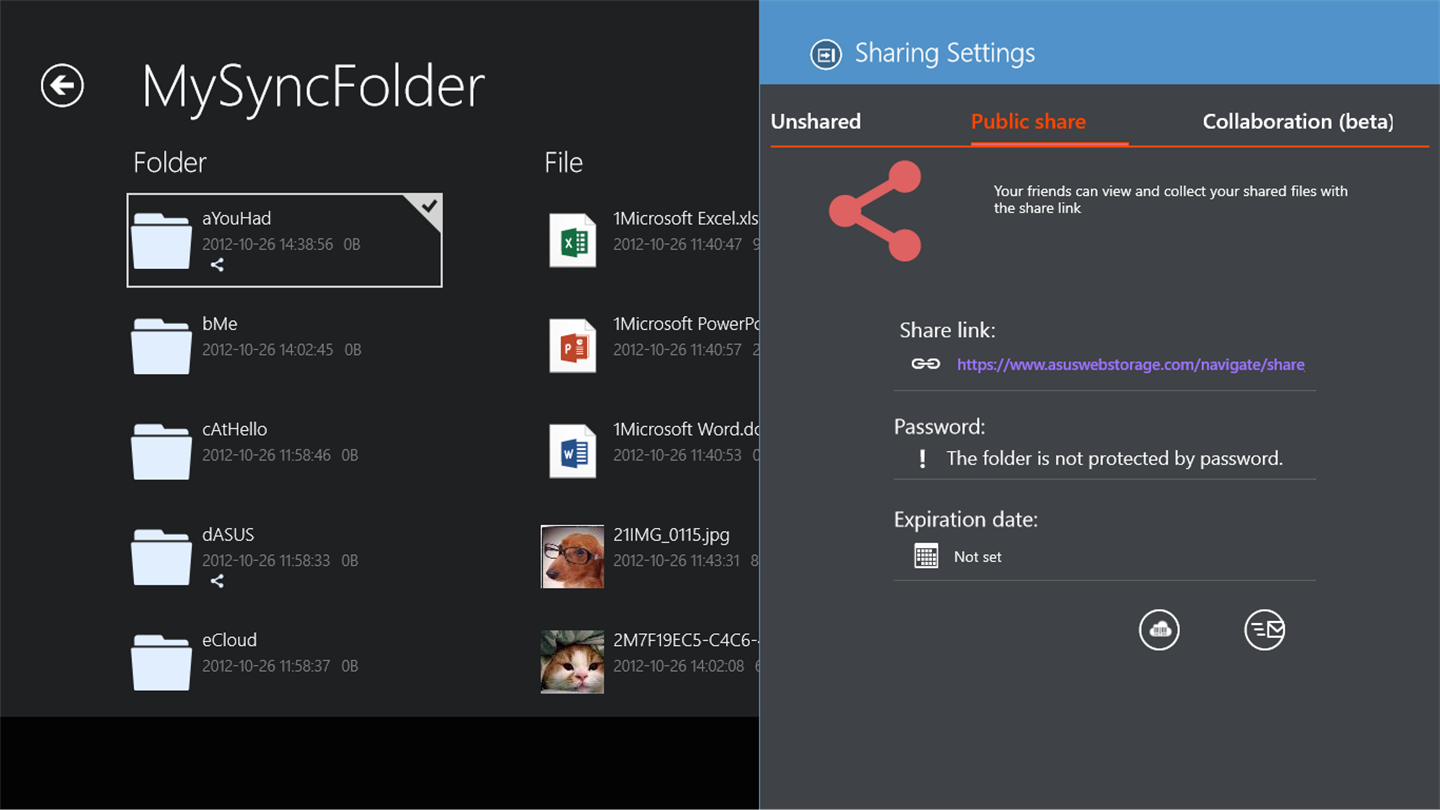The height and width of the screenshot is (810, 1440).
Task: Click the back arrow beside MySyncFolder
Action: (x=62, y=85)
